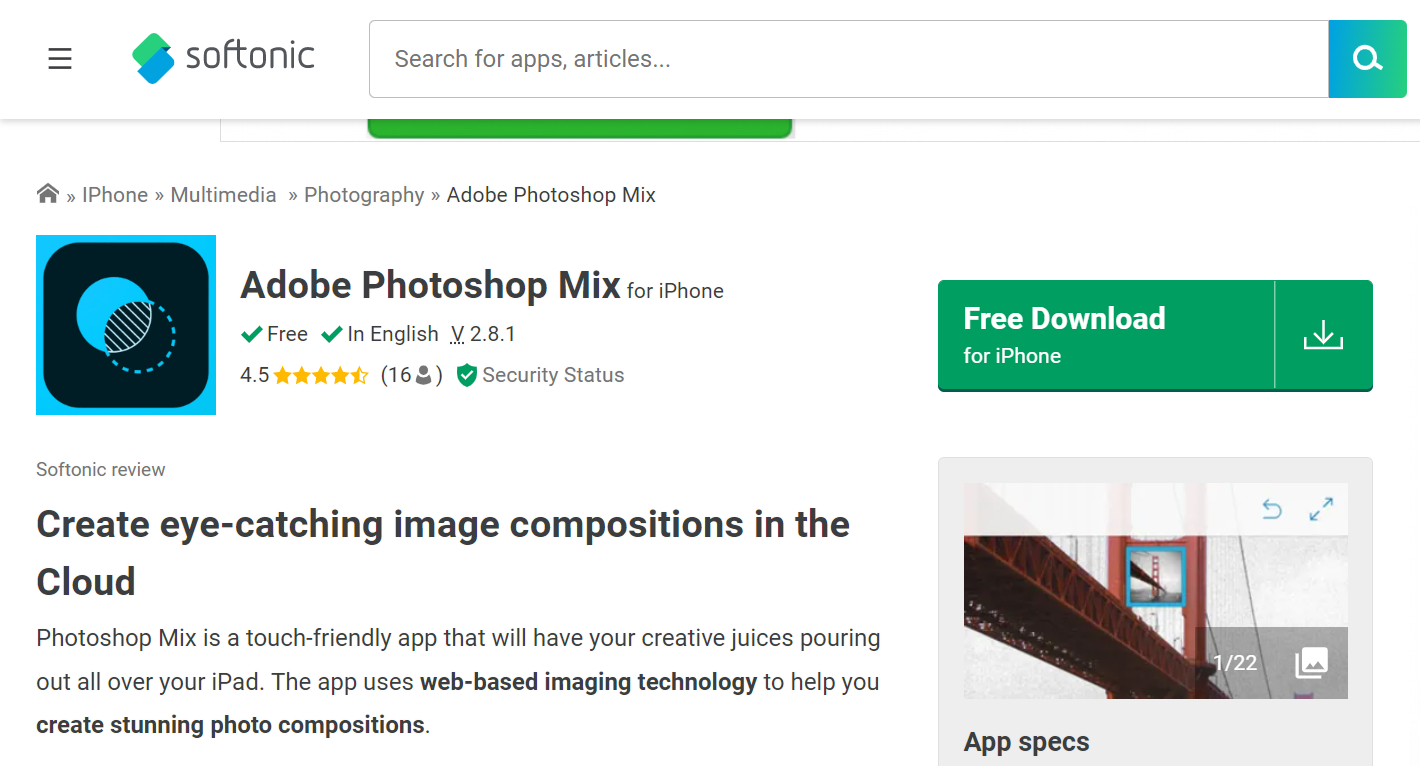Open the screenshot gallery thumbnail
Screen dimensions: 1420x766
point(1155,591)
